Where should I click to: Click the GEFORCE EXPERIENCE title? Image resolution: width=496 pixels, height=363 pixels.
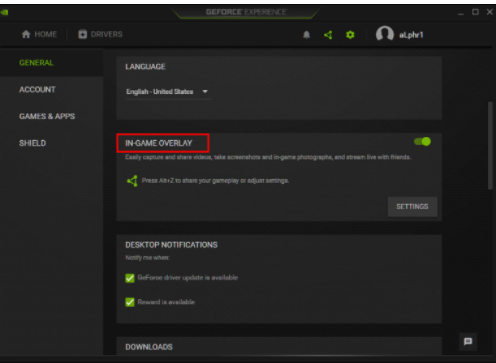246,12
